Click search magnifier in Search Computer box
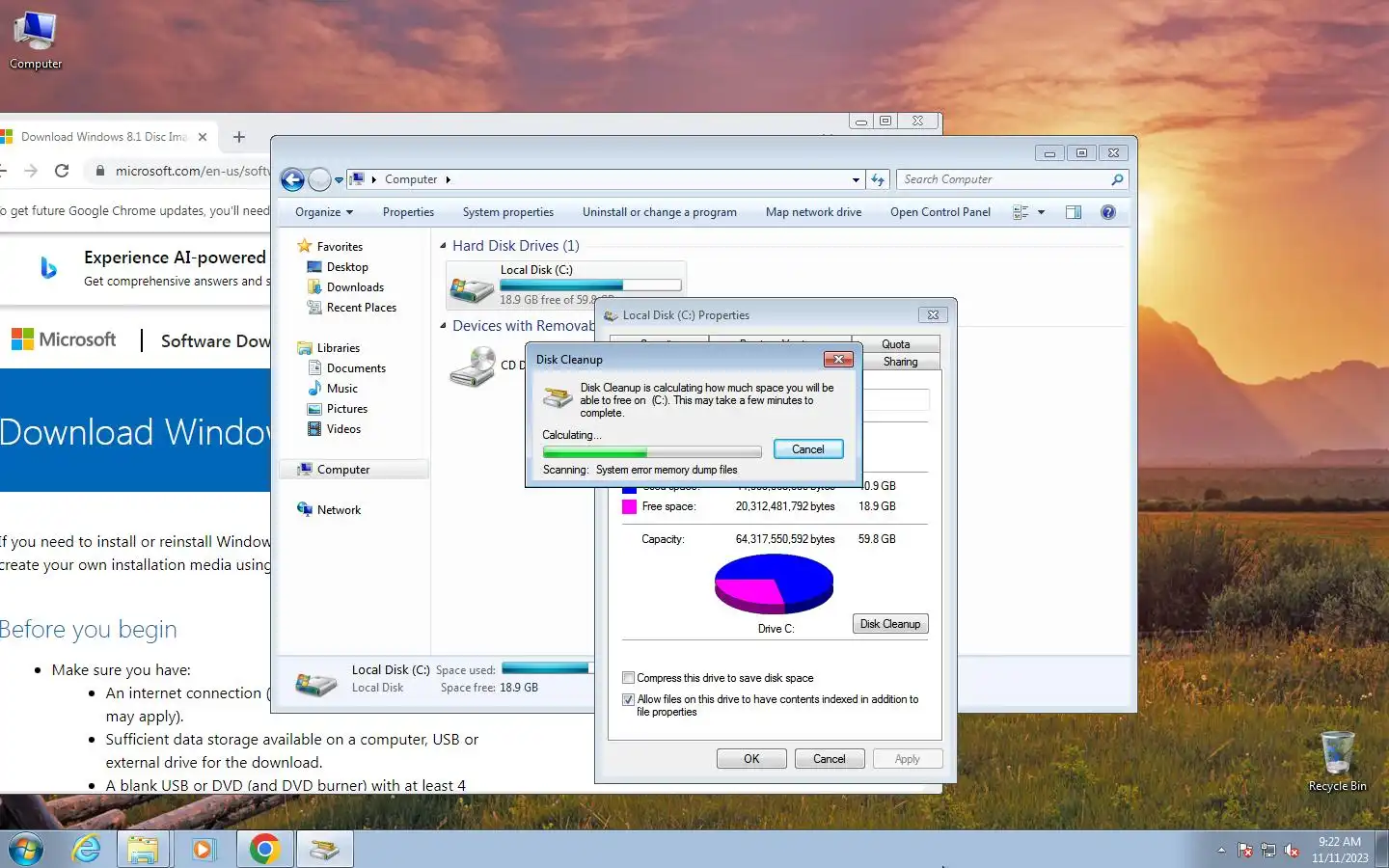1389x868 pixels. point(1117,179)
